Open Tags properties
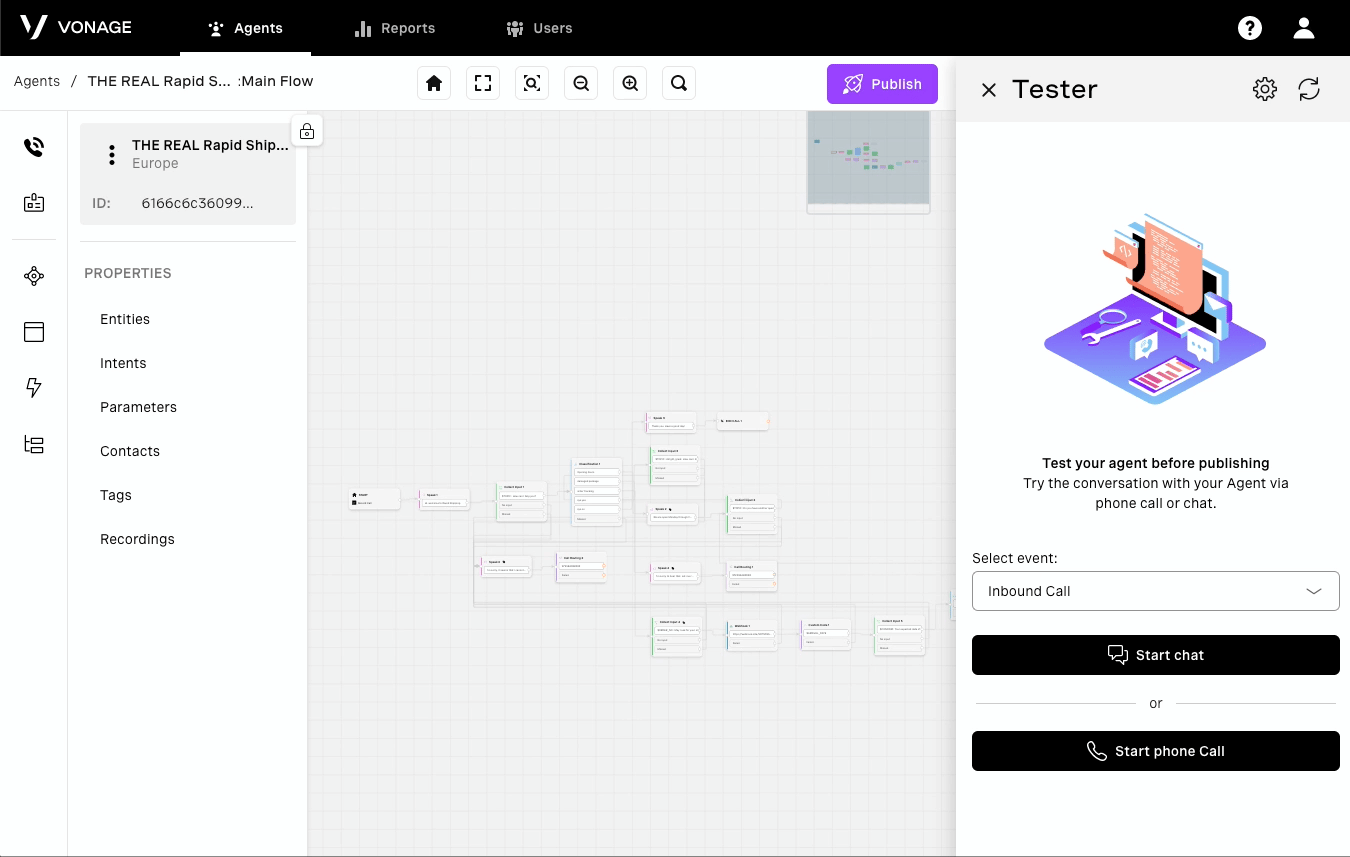1350x857 pixels. 116,495
